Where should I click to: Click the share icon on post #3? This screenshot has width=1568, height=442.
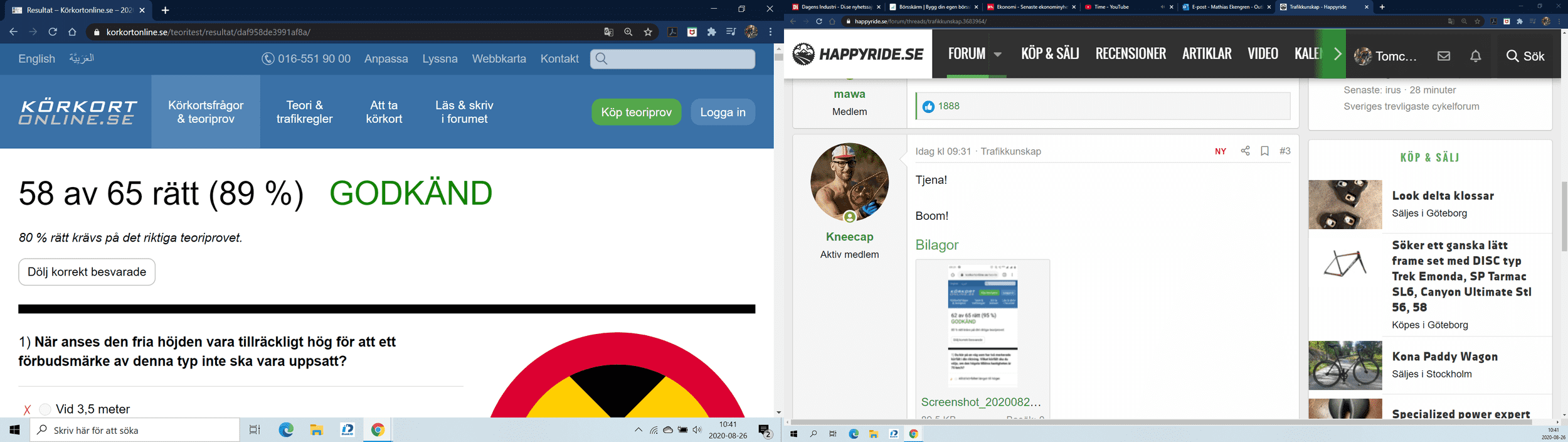(1245, 151)
